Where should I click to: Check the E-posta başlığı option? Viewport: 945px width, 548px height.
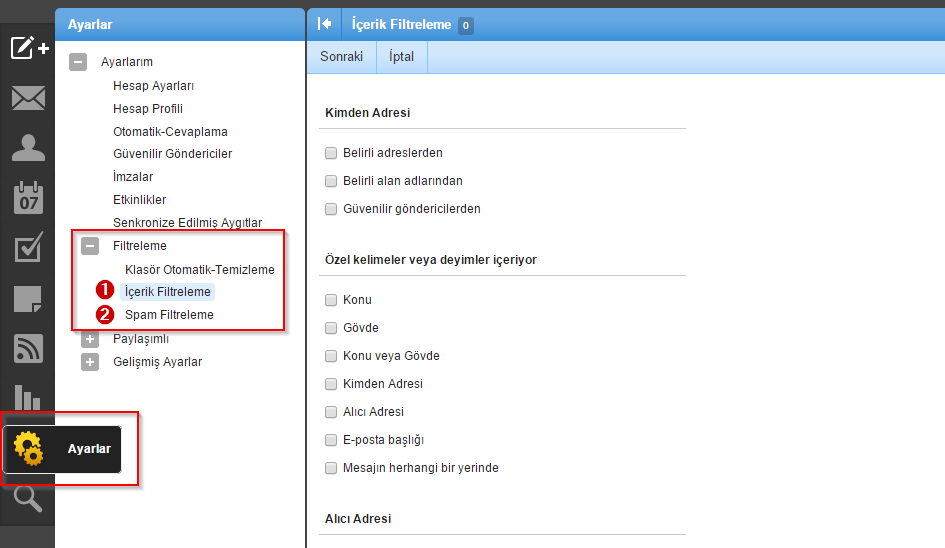[x=331, y=440]
